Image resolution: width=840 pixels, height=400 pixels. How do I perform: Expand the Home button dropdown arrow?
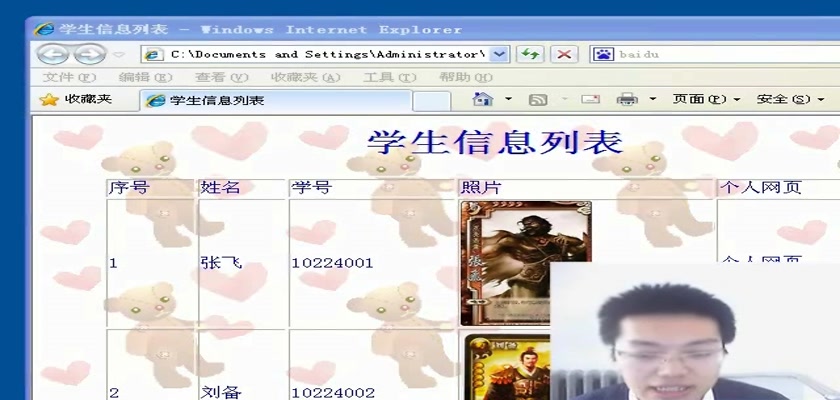tap(508, 99)
